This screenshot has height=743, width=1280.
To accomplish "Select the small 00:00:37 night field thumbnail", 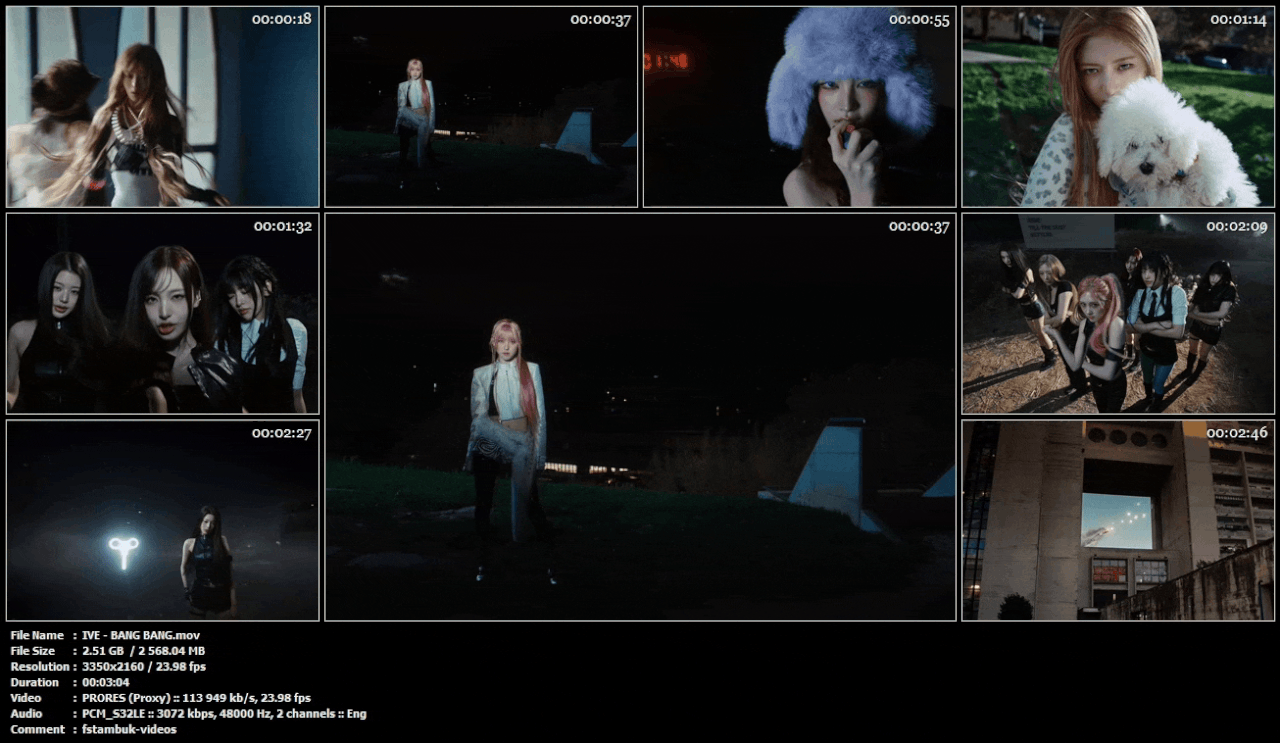I will tap(481, 107).
